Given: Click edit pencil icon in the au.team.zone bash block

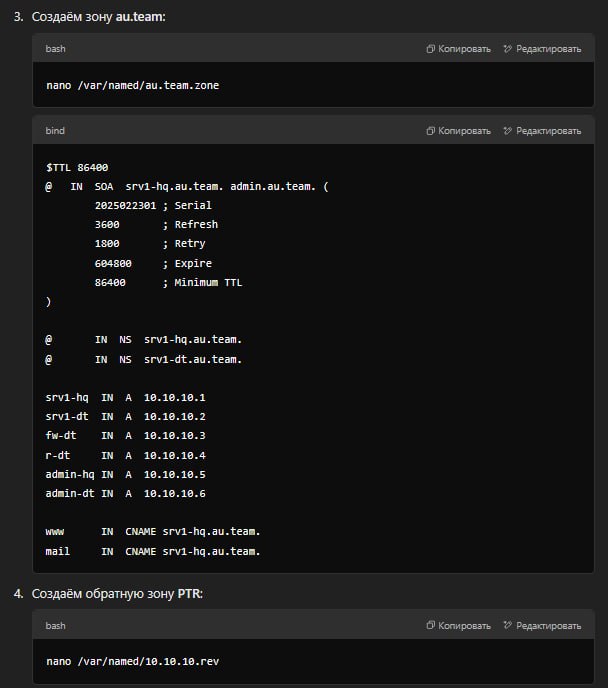Looking at the screenshot, I should point(509,48).
